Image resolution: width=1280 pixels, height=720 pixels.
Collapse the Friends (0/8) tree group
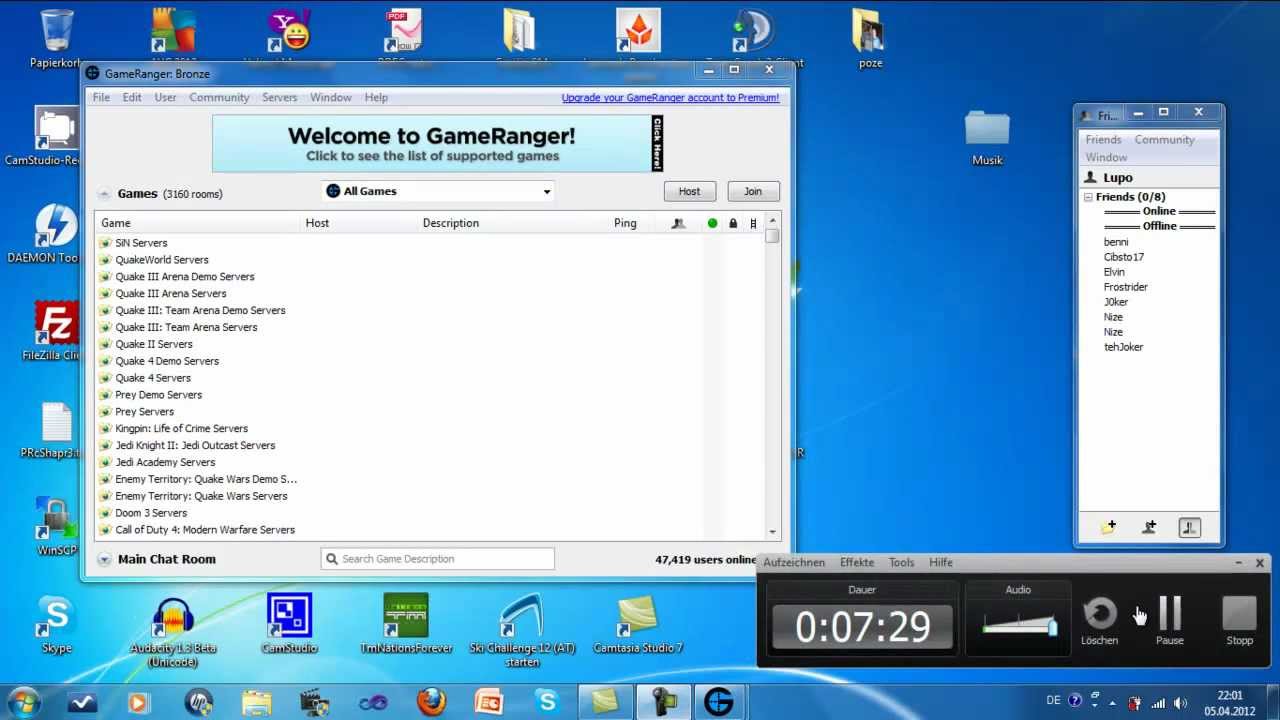coord(1088,197)
